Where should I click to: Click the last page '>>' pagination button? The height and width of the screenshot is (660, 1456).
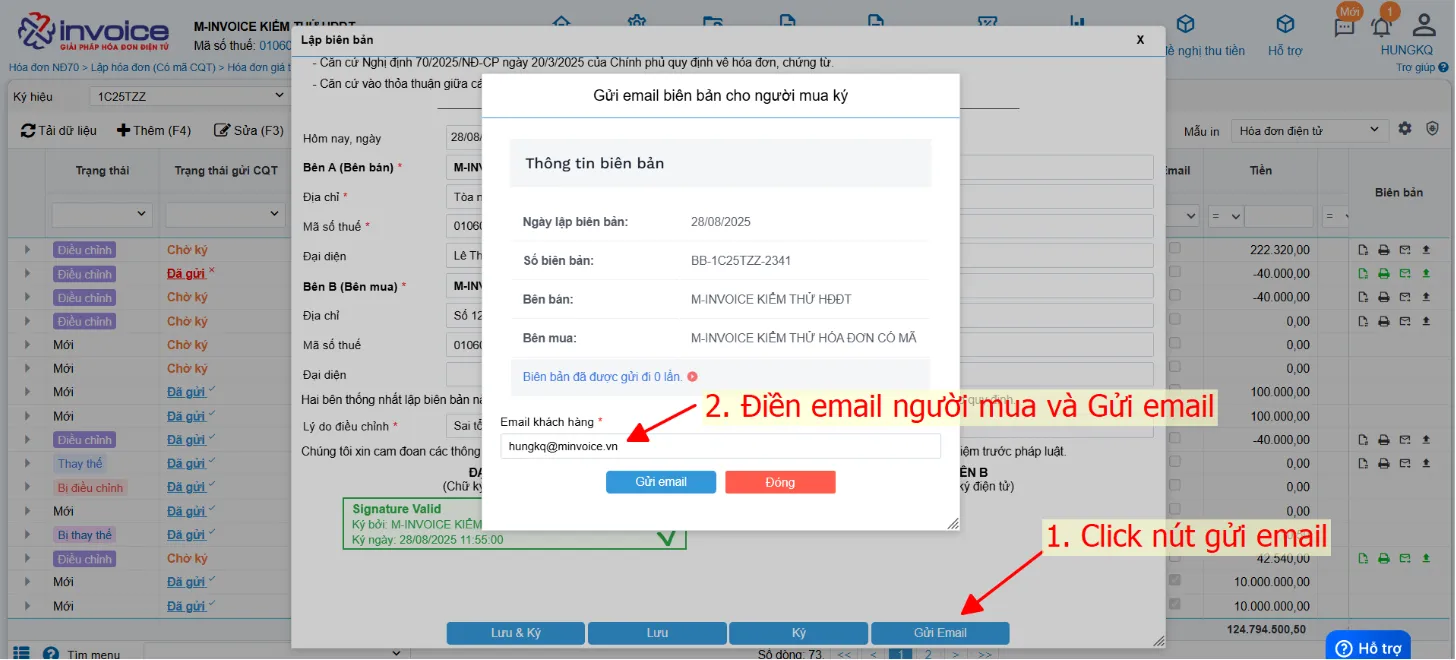(x=985, y=654)
